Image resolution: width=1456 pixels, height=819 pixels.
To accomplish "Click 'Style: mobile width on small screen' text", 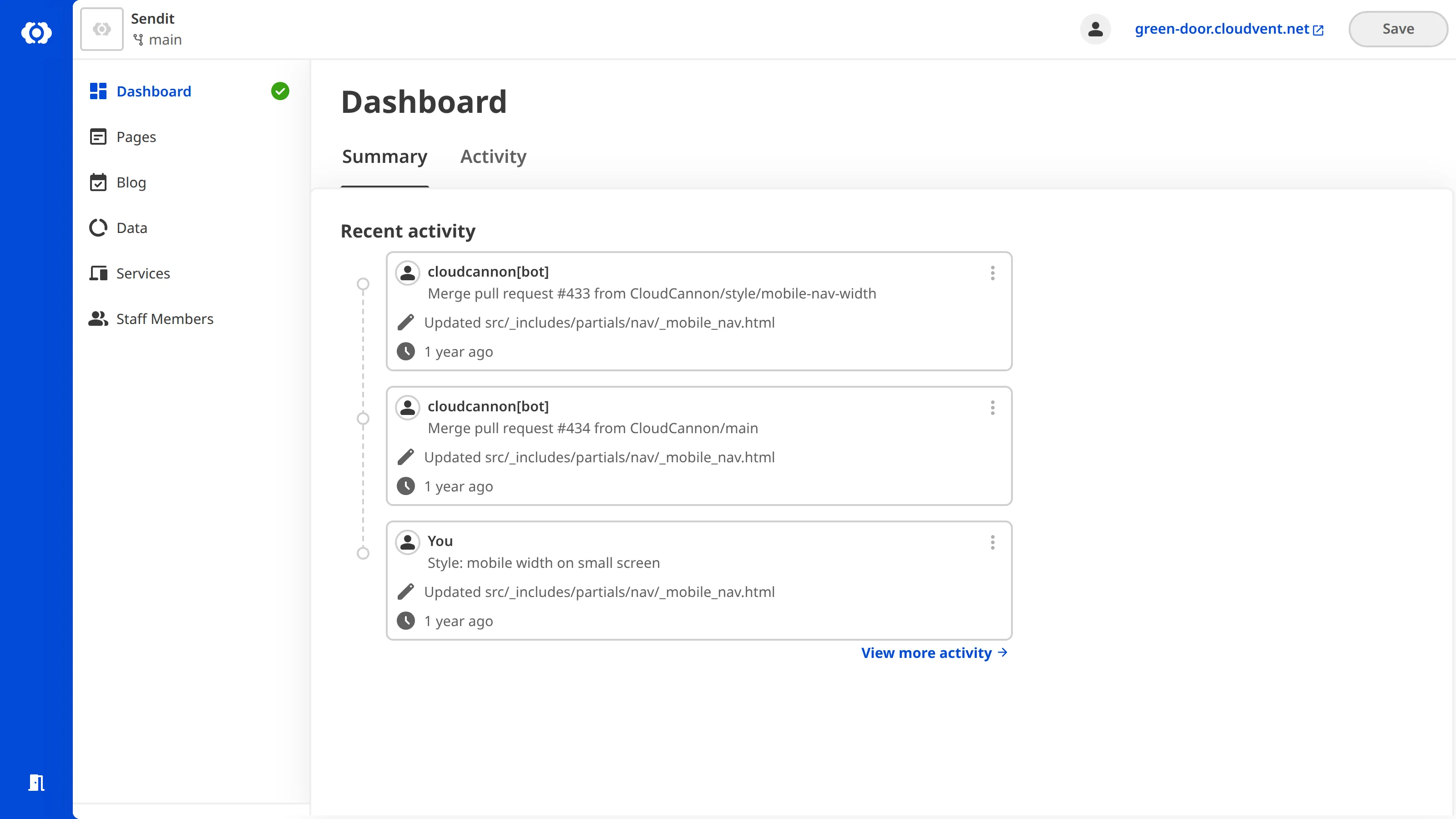I will (544, 563).
